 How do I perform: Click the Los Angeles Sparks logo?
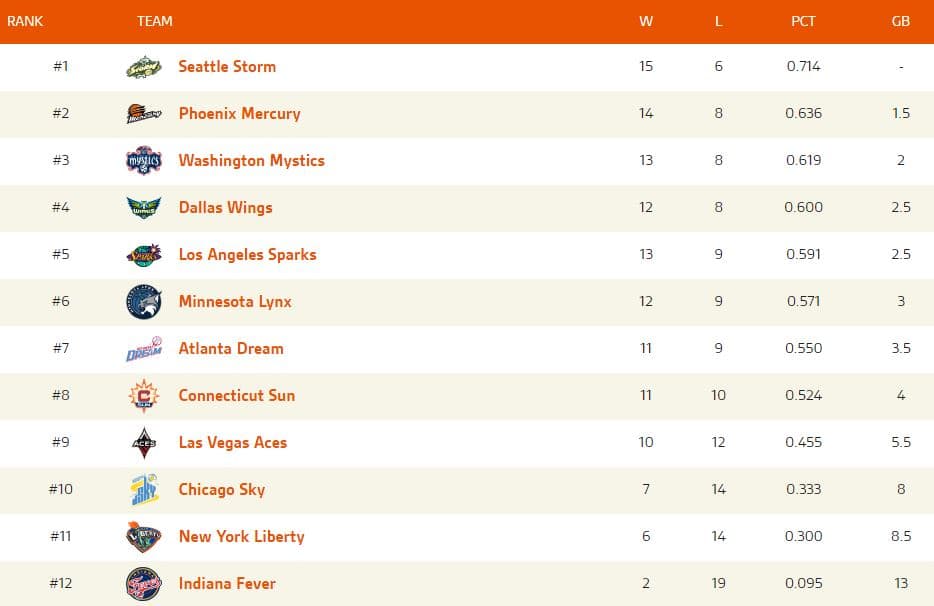pyautogui.click(x=144, y=255)
